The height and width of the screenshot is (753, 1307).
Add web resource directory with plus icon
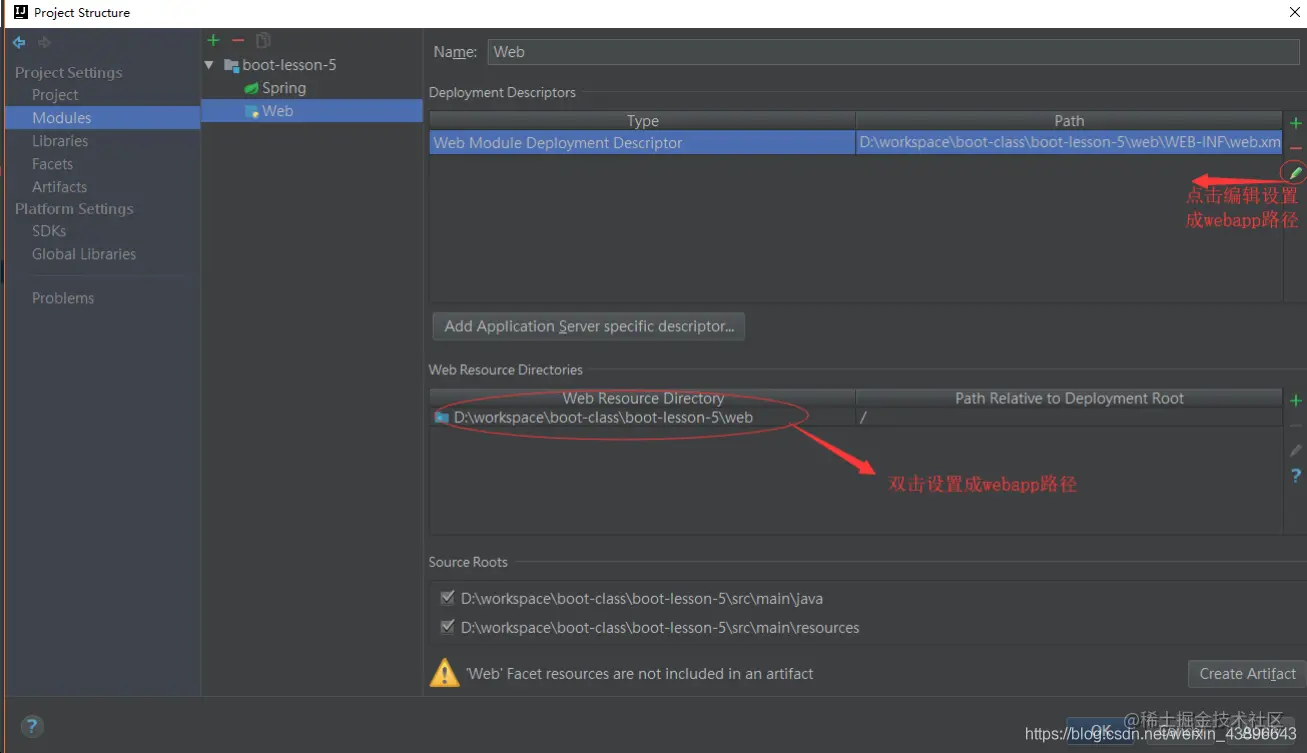pyautogui.click(x=1296, y=401)
